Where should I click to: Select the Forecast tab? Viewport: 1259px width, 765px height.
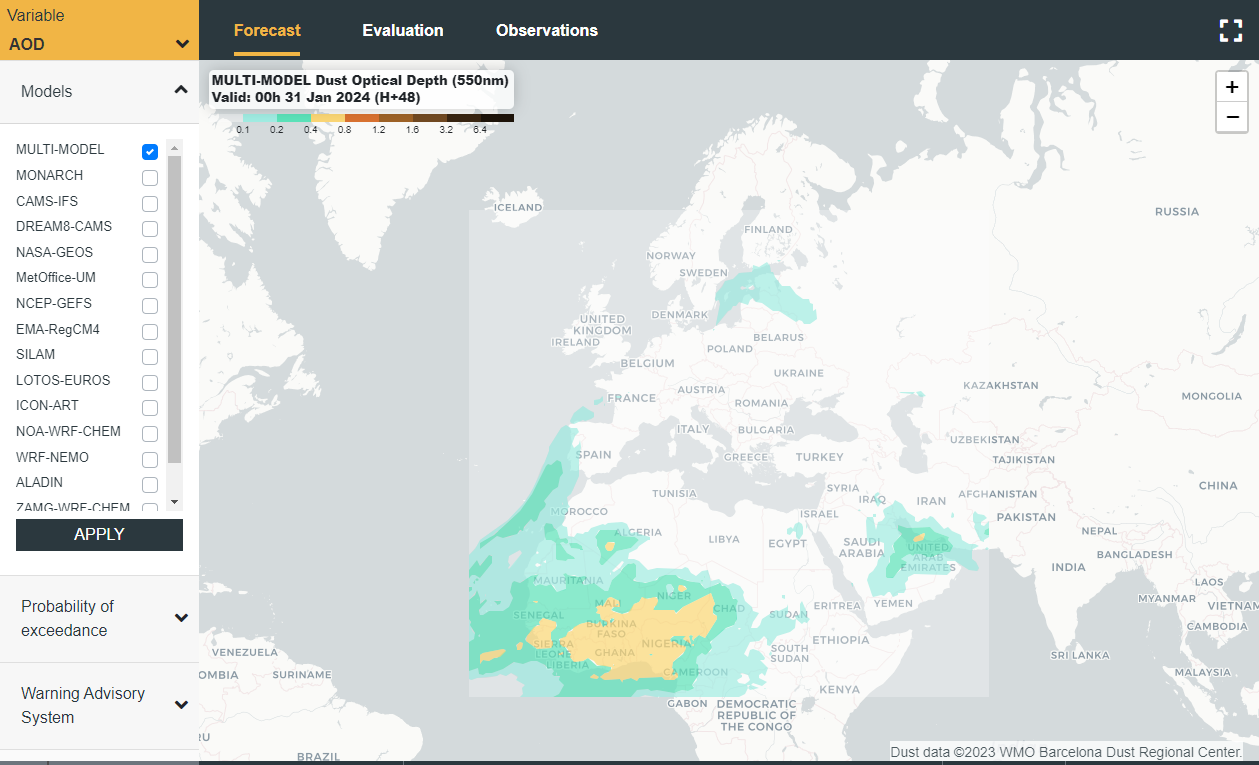[267, 30]
